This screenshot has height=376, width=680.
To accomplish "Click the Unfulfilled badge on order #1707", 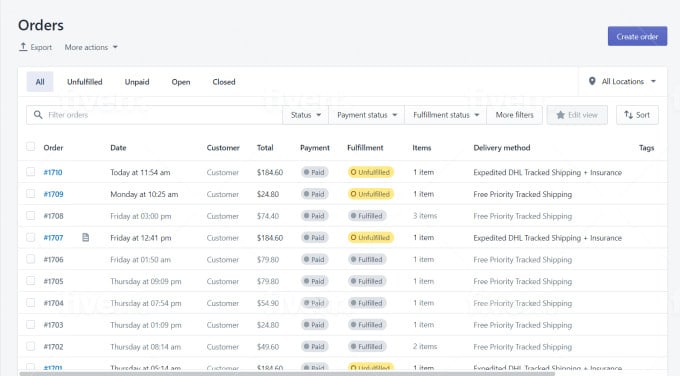I will [370, 238].
